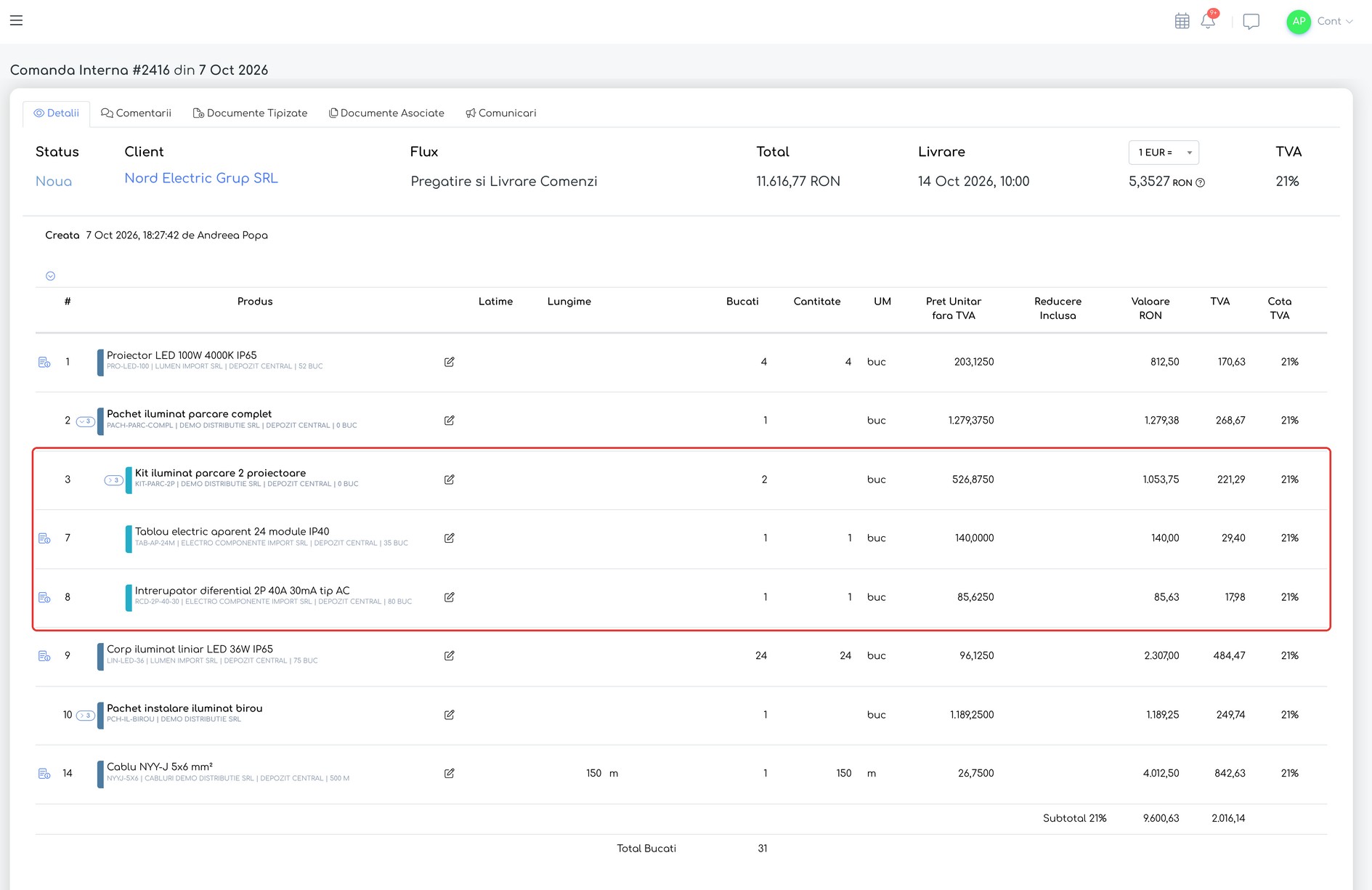This screenshot has width=1372, height=890.
Task: Open the Documente Asociate tab
Action: pyautogui.click(x=386, y=113)
